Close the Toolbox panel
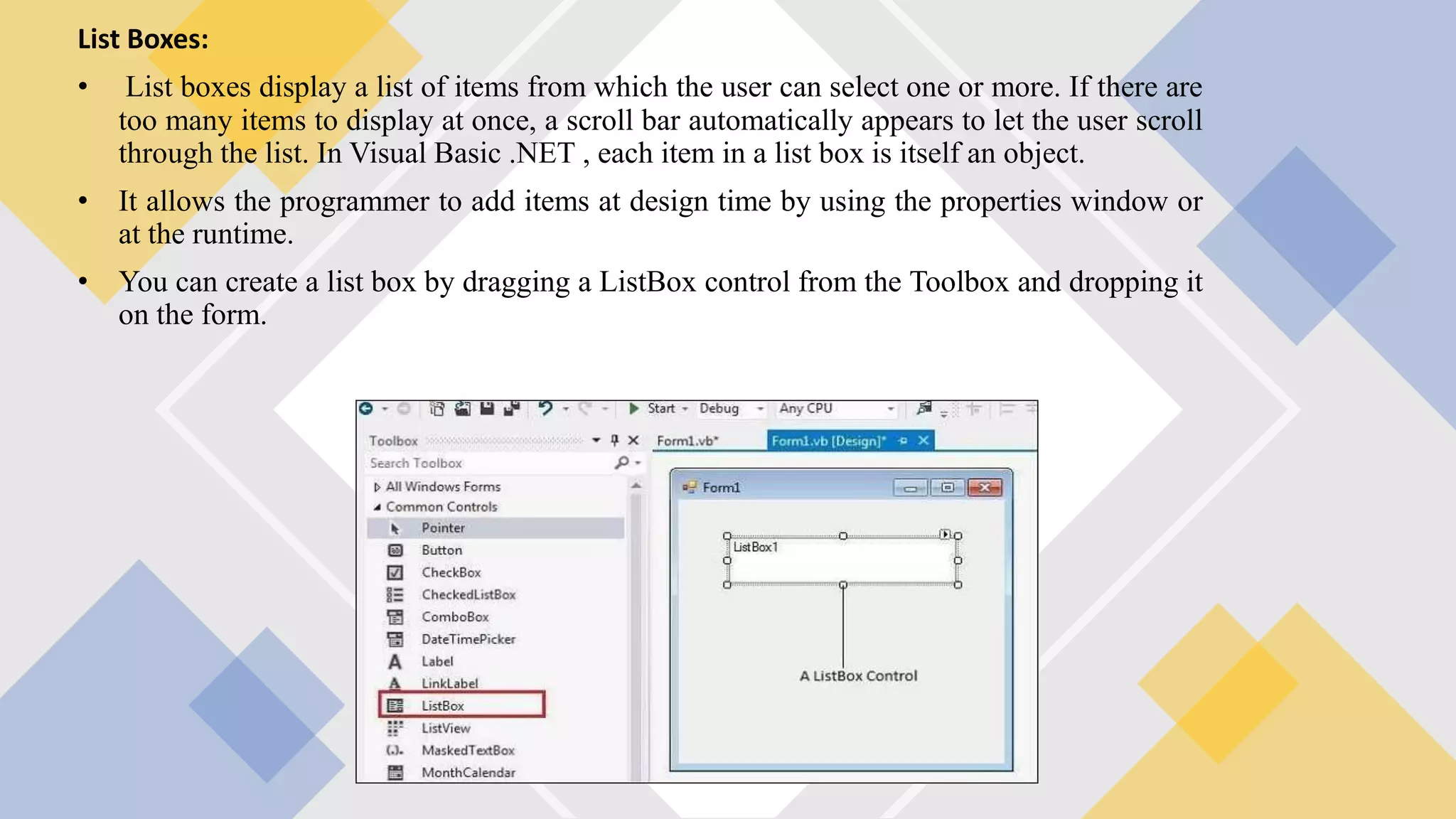The width and height of the screenshot is (1456, 819). click(x=633, y=441)
